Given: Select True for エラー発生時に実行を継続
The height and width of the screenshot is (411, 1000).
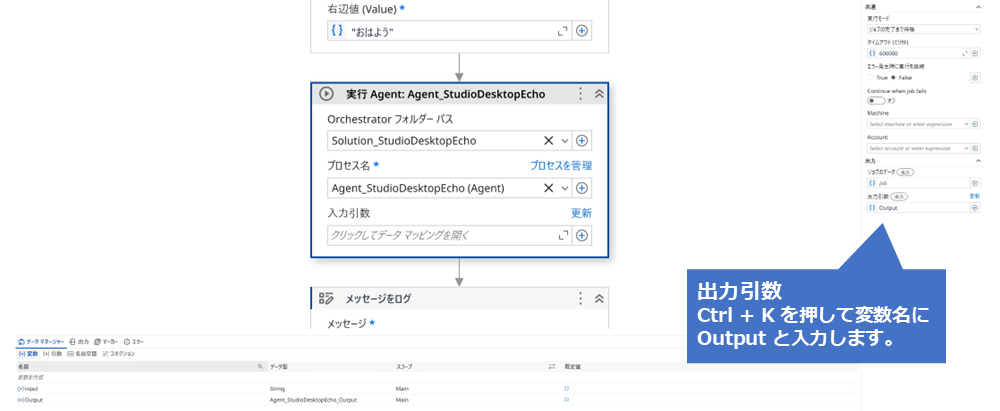Looking at the screenshot, I should [873, 77].
